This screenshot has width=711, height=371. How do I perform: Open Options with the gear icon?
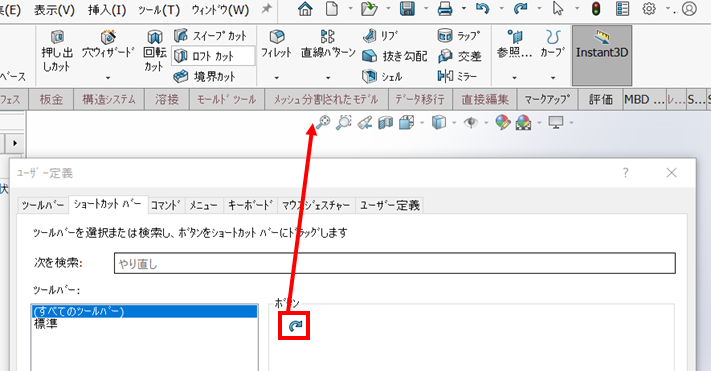coord(649,9)
